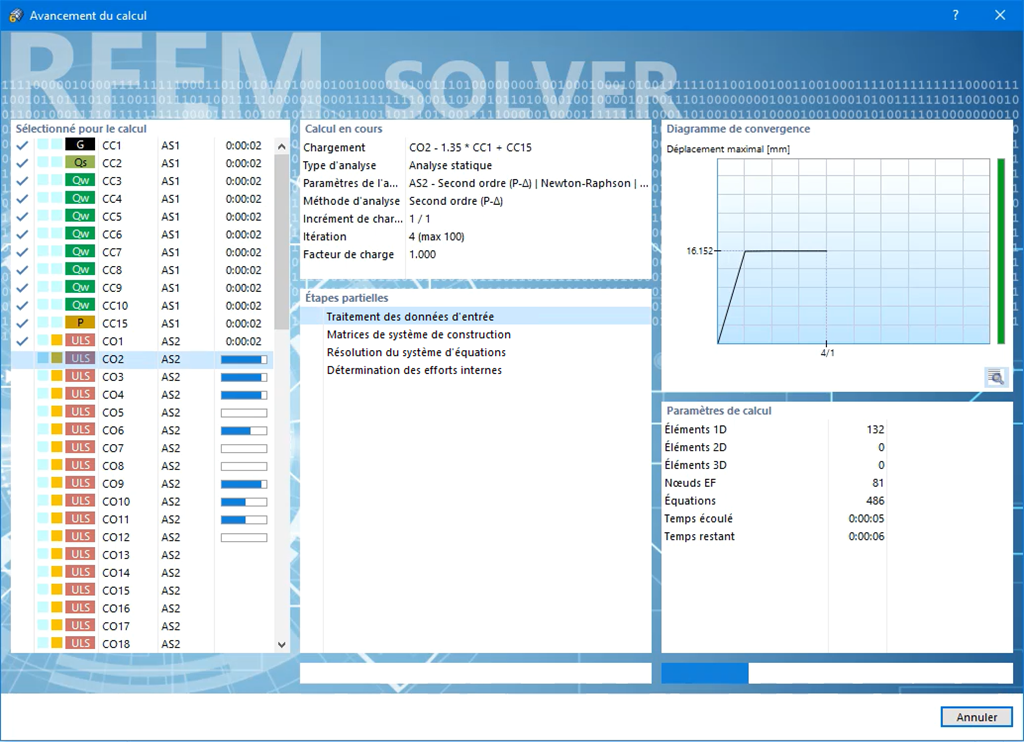Click the overall progress bar at the bottom right
This screenshot has height=742, width=1024.
coord(837,673)
